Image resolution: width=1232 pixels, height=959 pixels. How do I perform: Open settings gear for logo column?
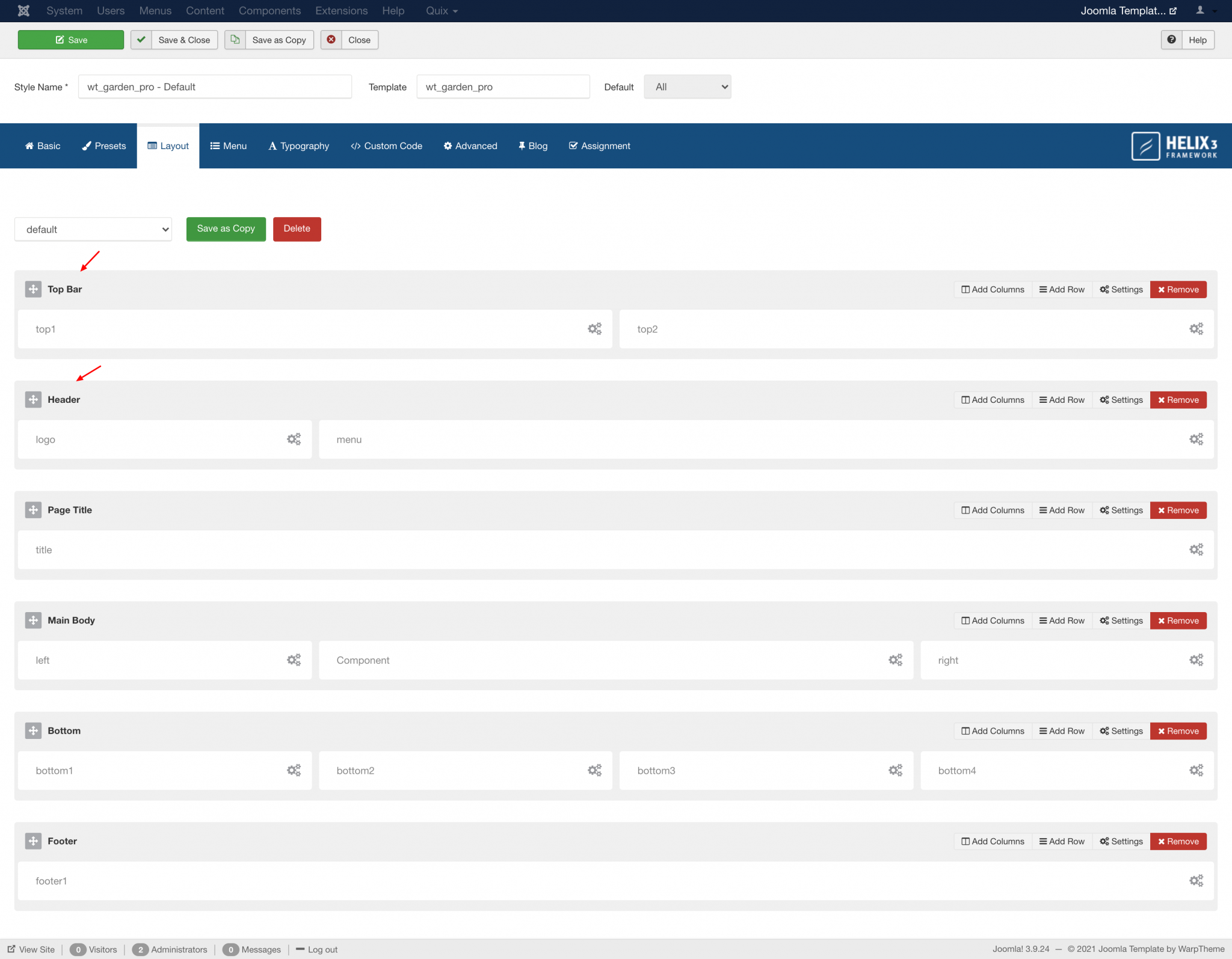click(x=294, y=440)
